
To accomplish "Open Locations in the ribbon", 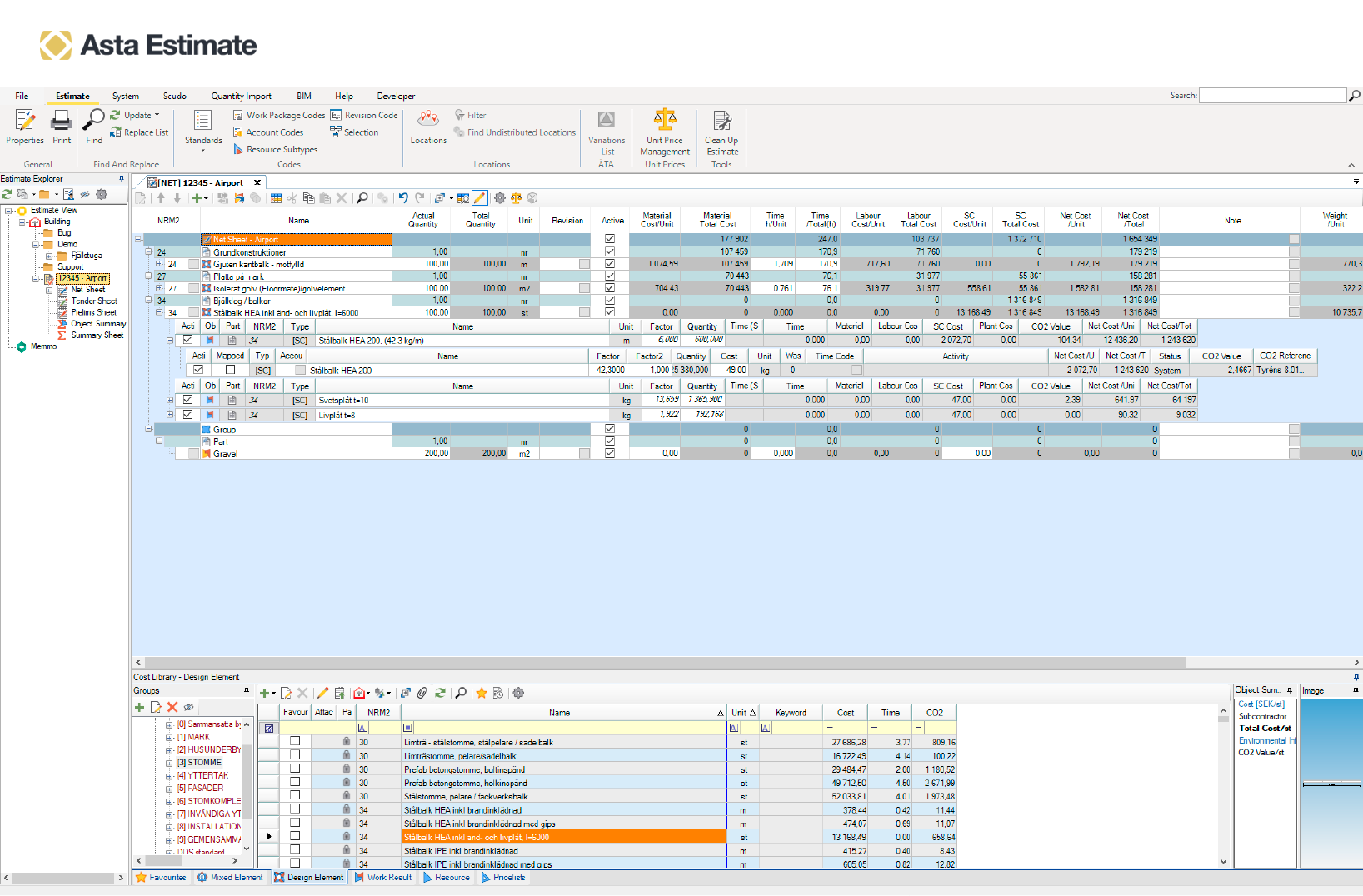I will coord(428,127).
